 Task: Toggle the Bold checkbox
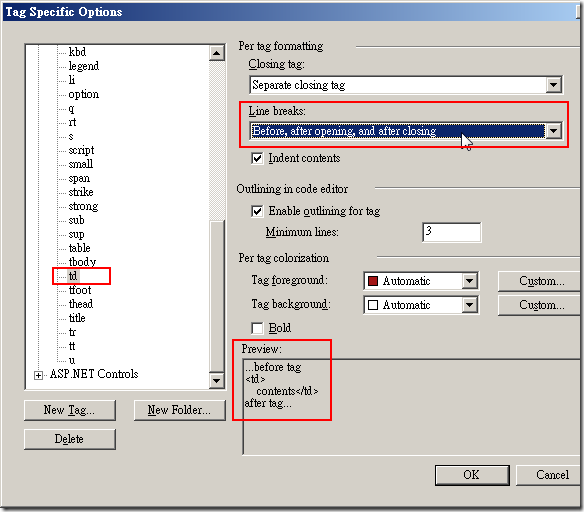click(x=257, y=328)
